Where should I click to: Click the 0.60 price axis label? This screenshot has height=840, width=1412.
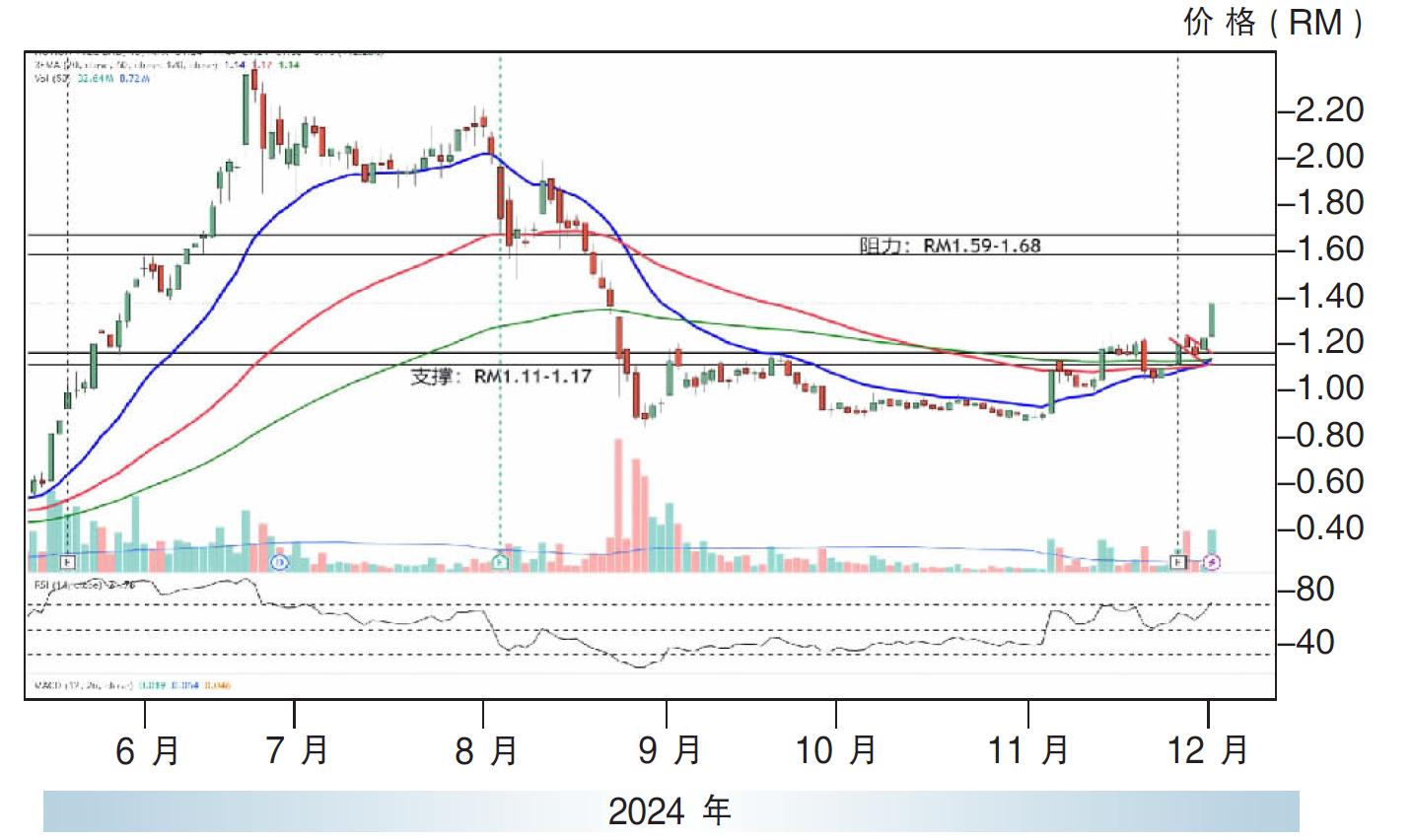[x=1328, y=481]
